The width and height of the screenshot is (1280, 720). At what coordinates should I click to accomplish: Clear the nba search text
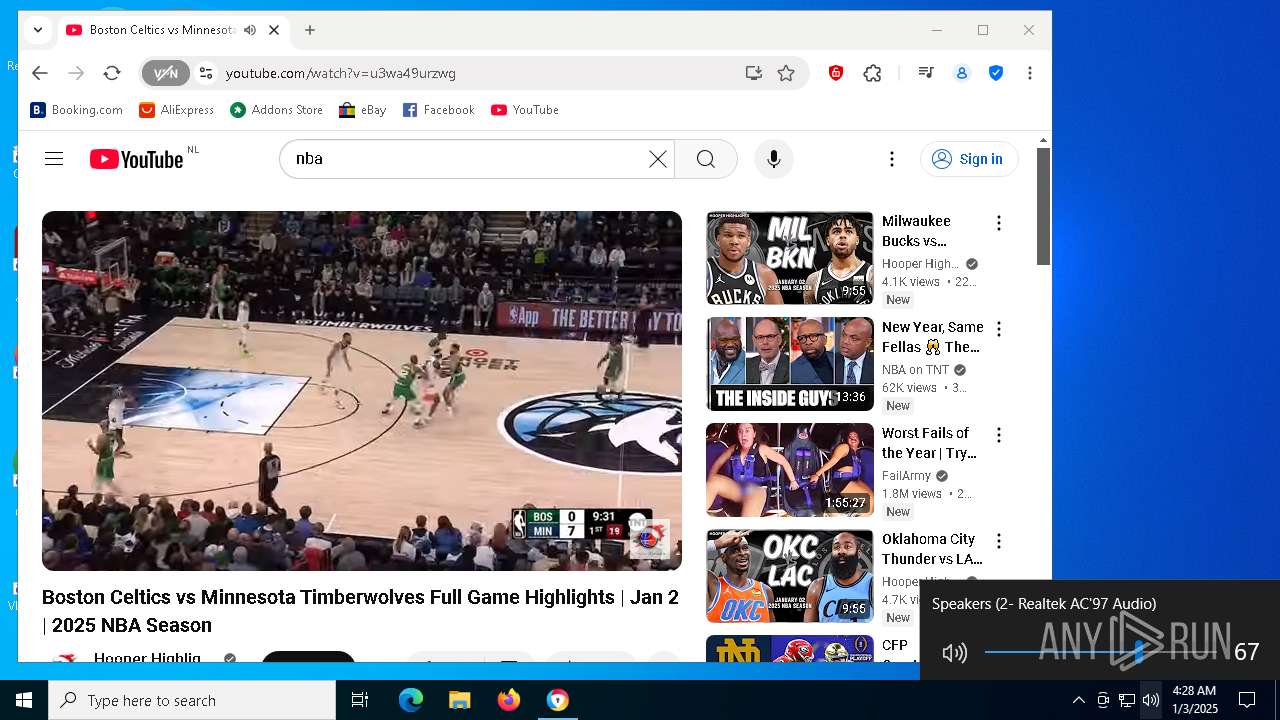[x=657, y=159]
